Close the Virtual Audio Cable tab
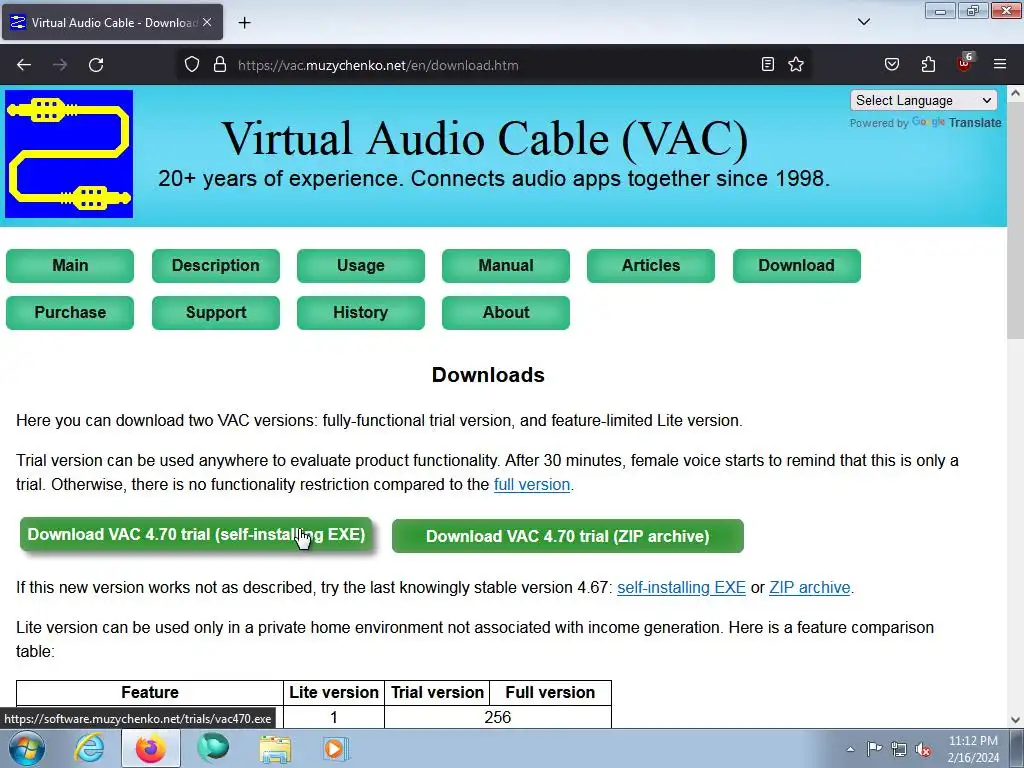 207,22
